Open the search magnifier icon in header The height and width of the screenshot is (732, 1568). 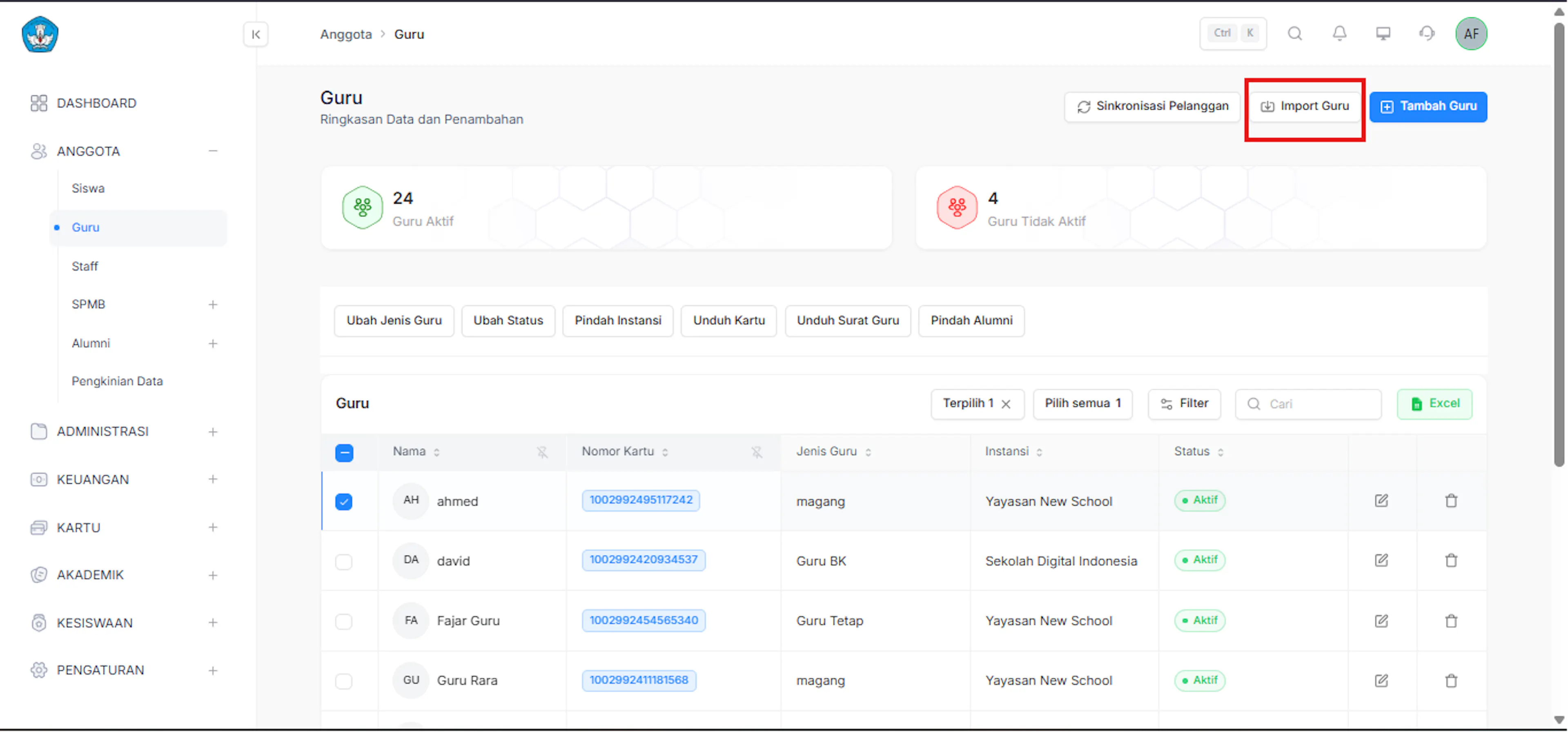pos(1295,33)
